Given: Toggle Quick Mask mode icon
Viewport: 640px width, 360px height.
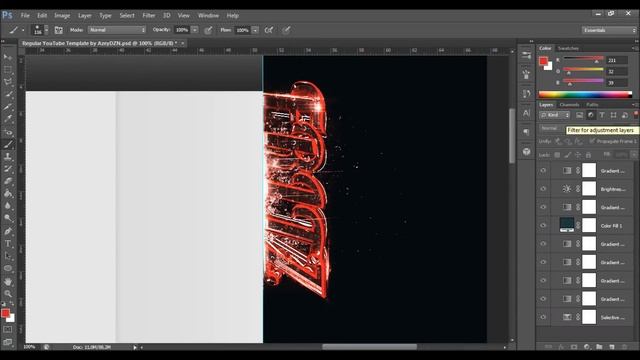Looking at the screenshot, I should 8,329.
